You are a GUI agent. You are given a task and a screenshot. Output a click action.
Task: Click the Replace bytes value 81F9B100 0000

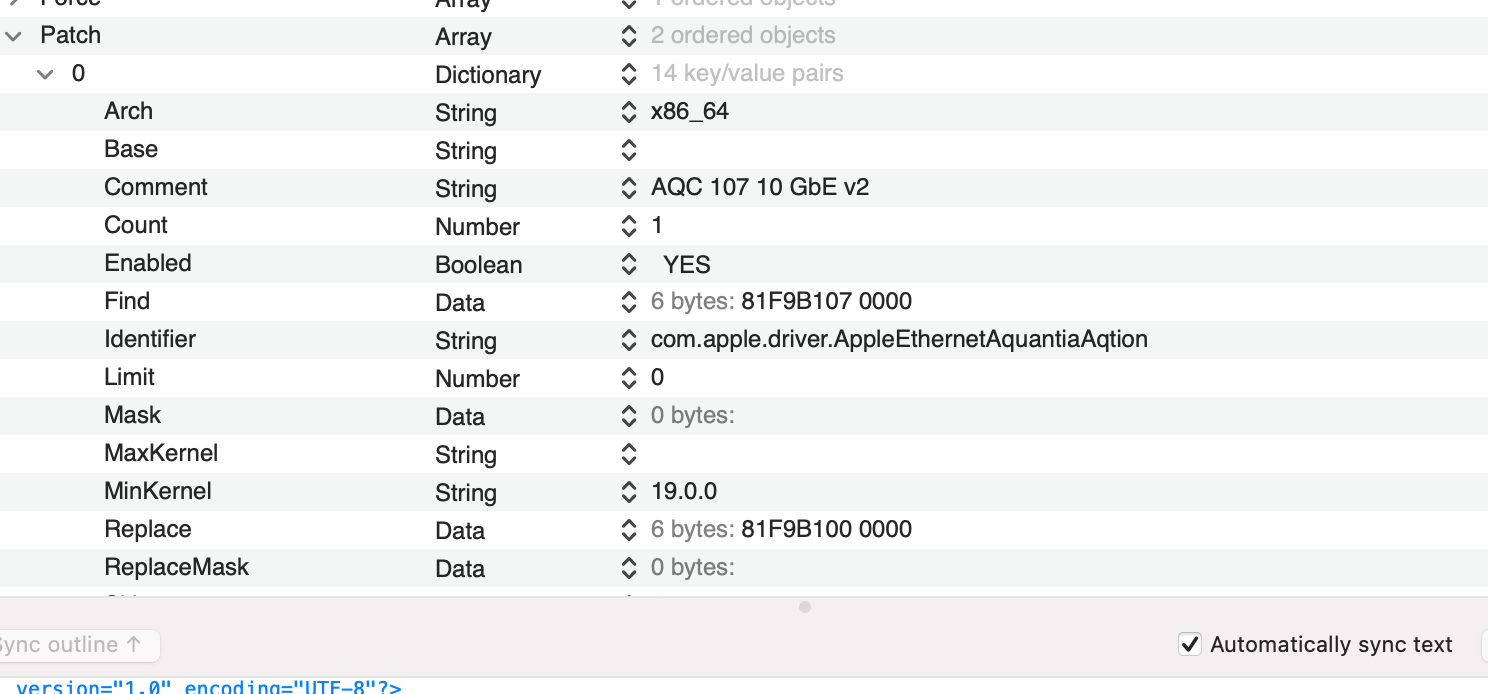pos(826,529)
